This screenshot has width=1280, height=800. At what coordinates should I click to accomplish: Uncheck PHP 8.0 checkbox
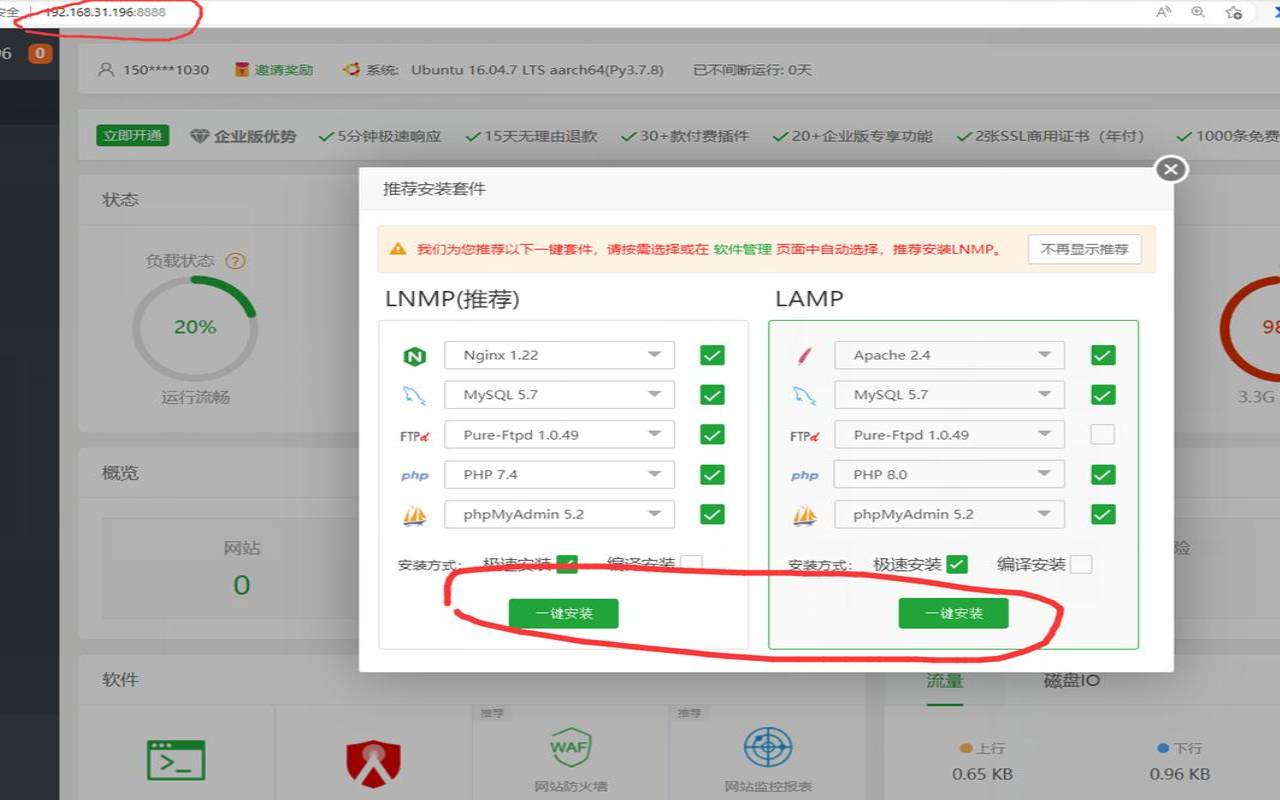(1102, 474)
